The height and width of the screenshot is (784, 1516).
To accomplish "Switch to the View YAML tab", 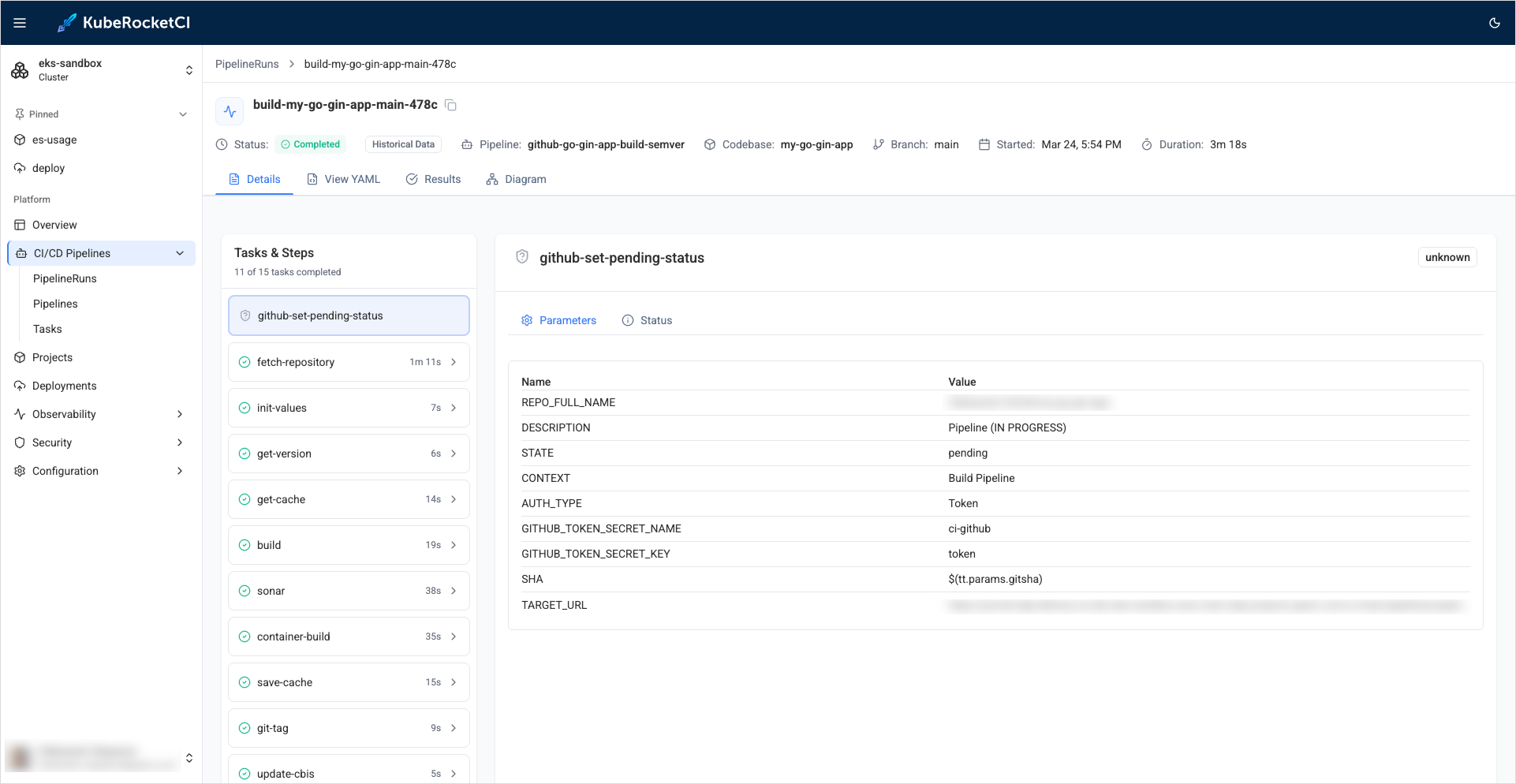I will pos(344,179).
